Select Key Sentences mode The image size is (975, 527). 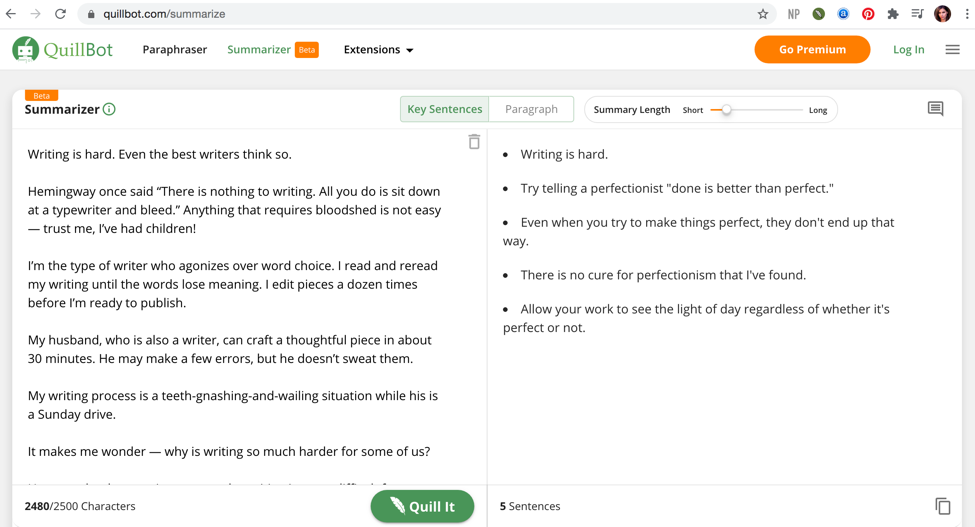pos(444,109)
